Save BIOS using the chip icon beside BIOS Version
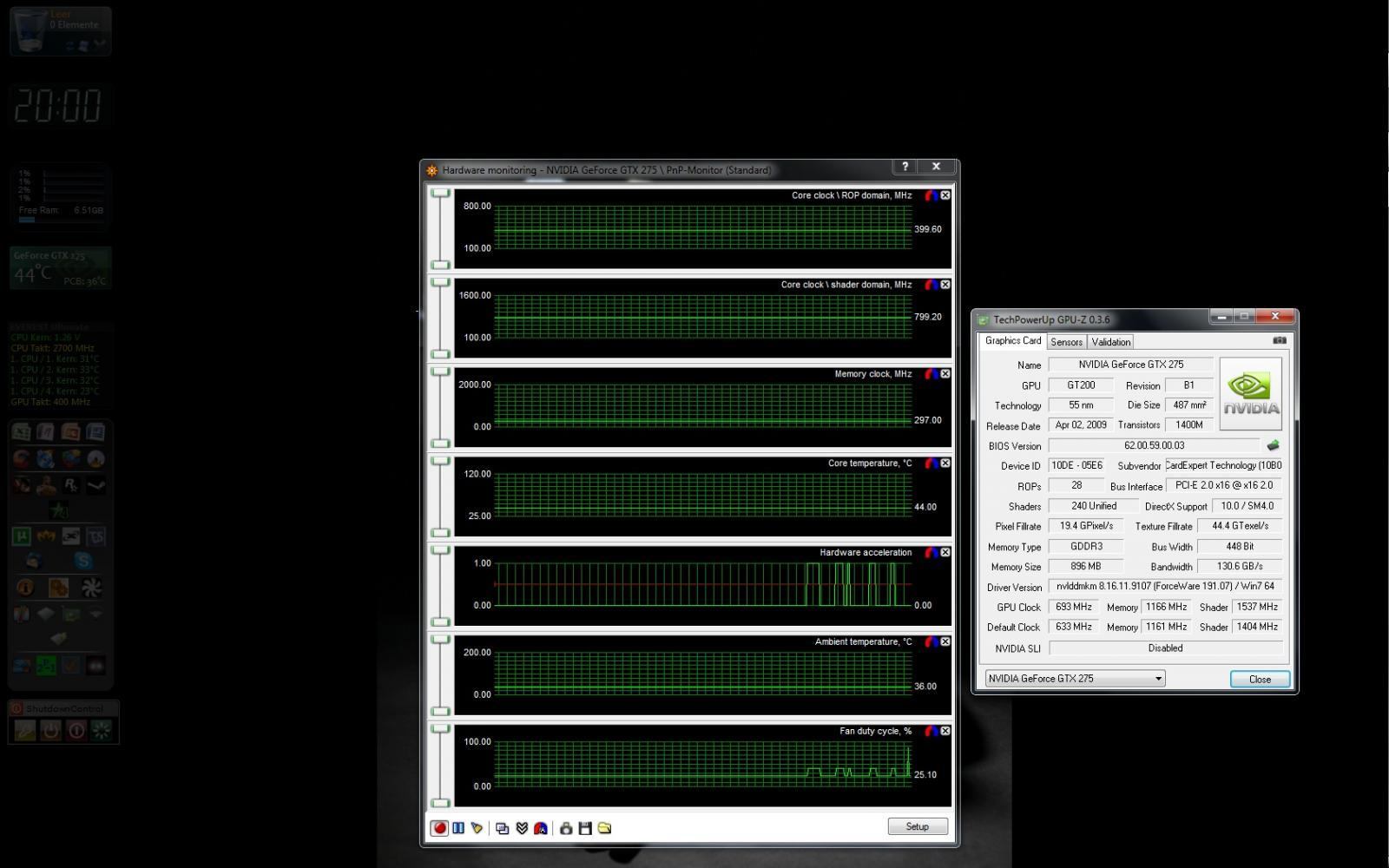This screenshot has width=1389, height=868. click(1273, 445)
